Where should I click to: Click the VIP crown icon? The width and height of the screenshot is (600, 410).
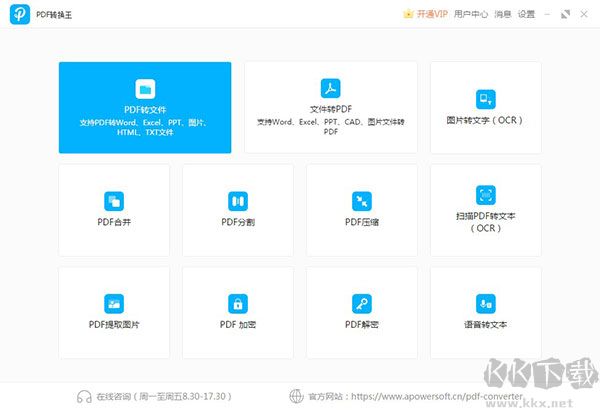click(x=408, y=14)
